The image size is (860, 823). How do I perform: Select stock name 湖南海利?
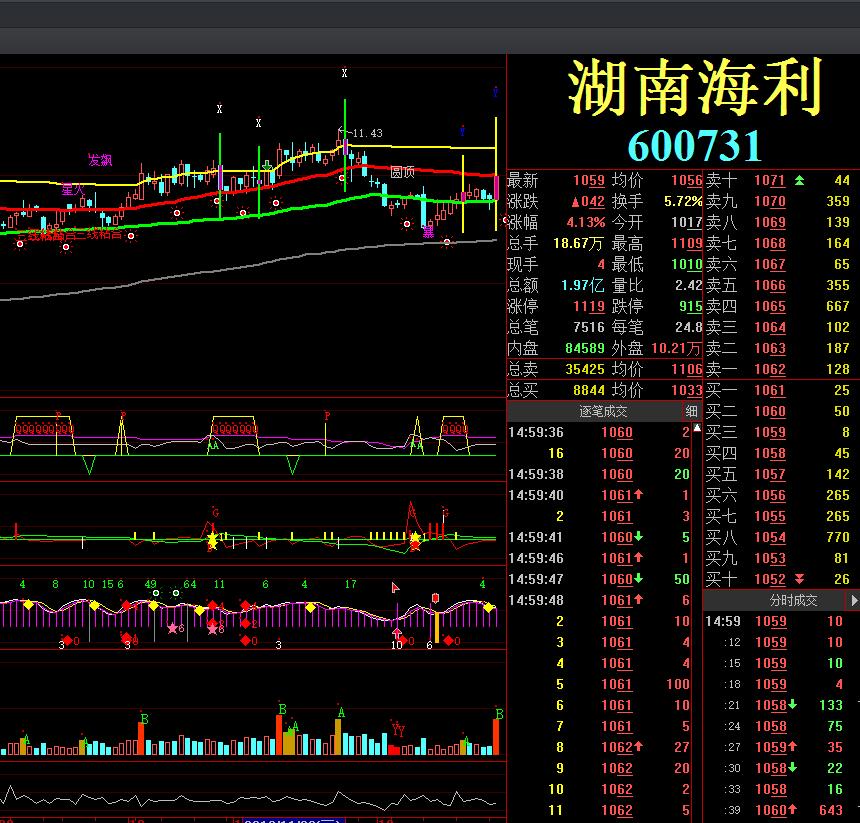point(695,87)
